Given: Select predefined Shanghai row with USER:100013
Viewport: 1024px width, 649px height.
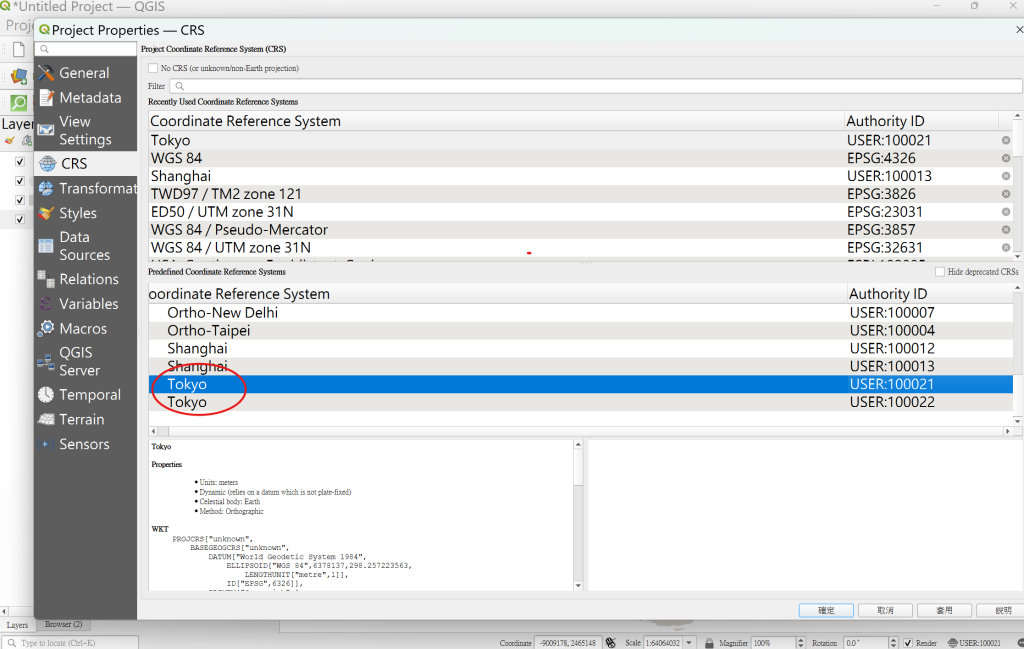Looking at the screenshot, I should [x=581, y=366].
